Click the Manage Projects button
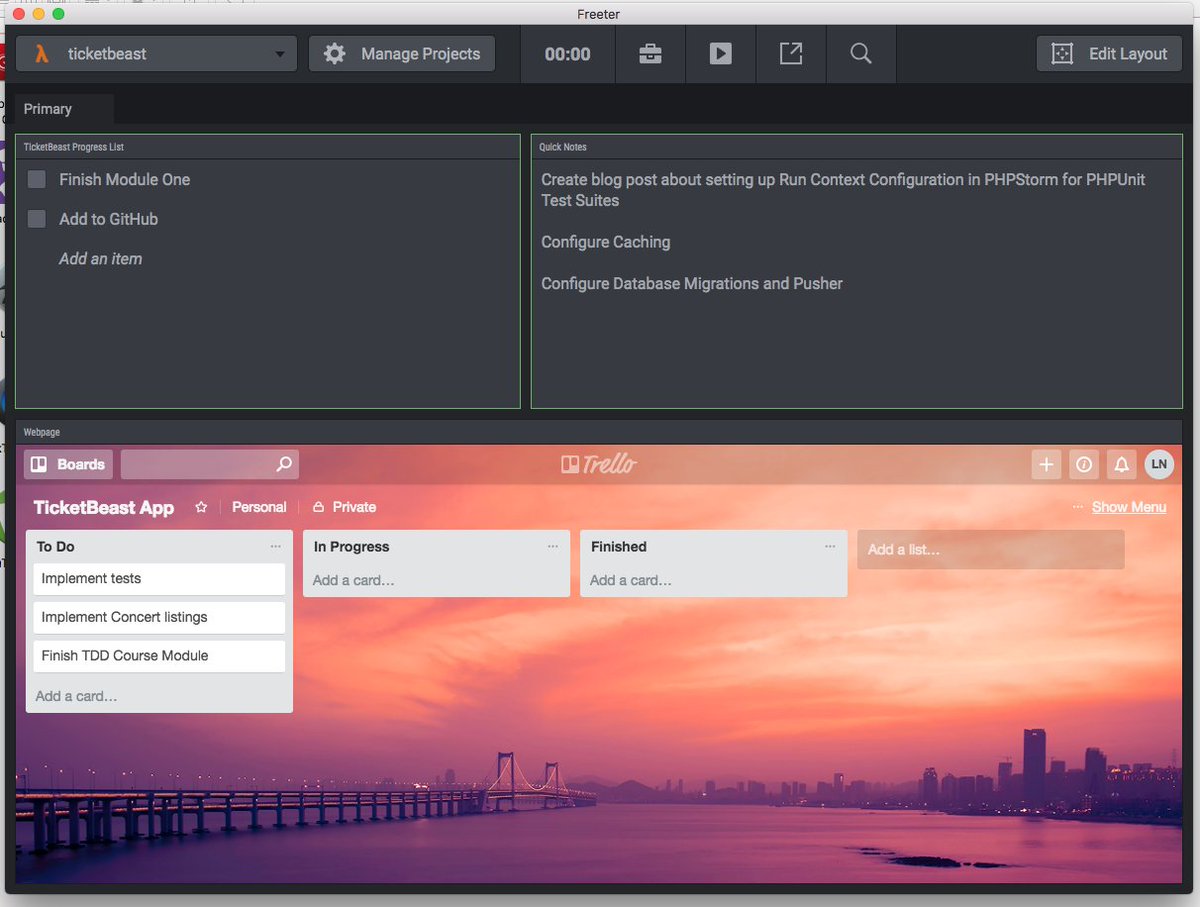This screenshot has height=907, width=1200. (402, 54)
